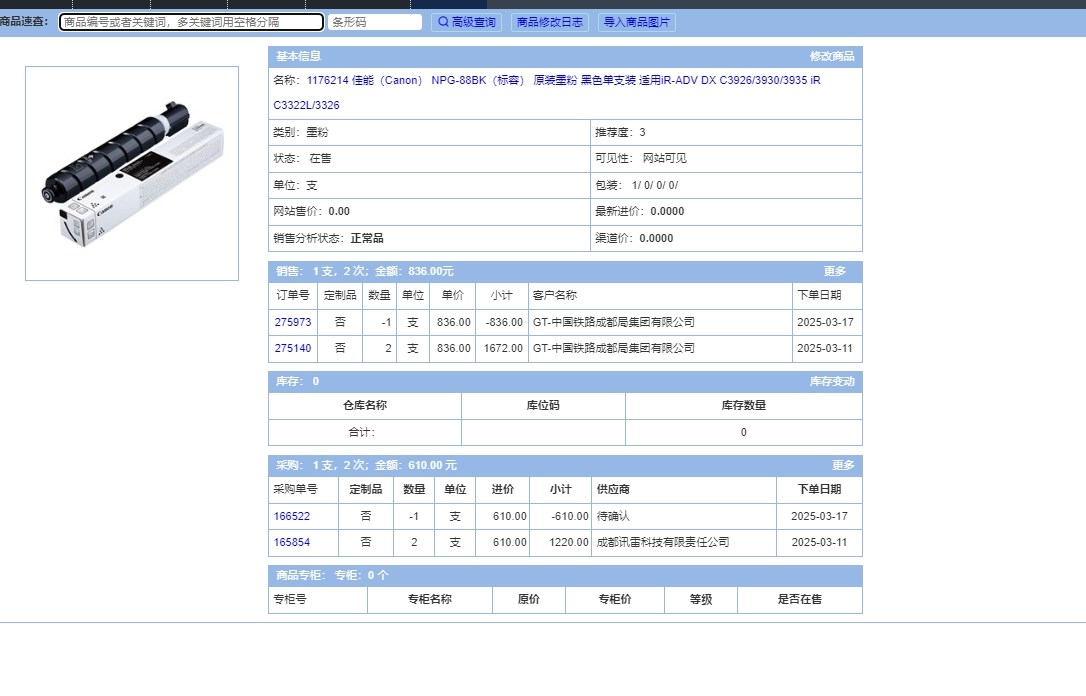Select the 最新进价 value 0.0000

667,211
